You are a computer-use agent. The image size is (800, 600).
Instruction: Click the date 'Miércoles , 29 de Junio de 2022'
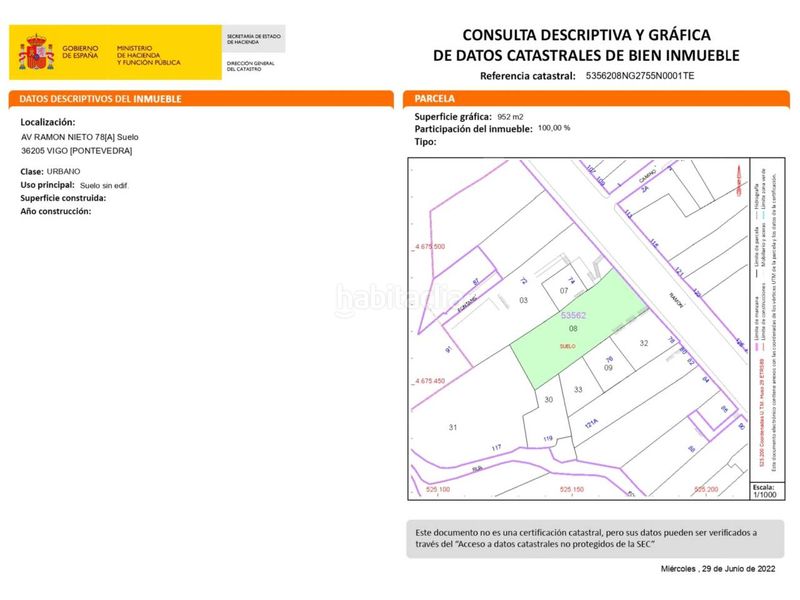tap(718, 569)
